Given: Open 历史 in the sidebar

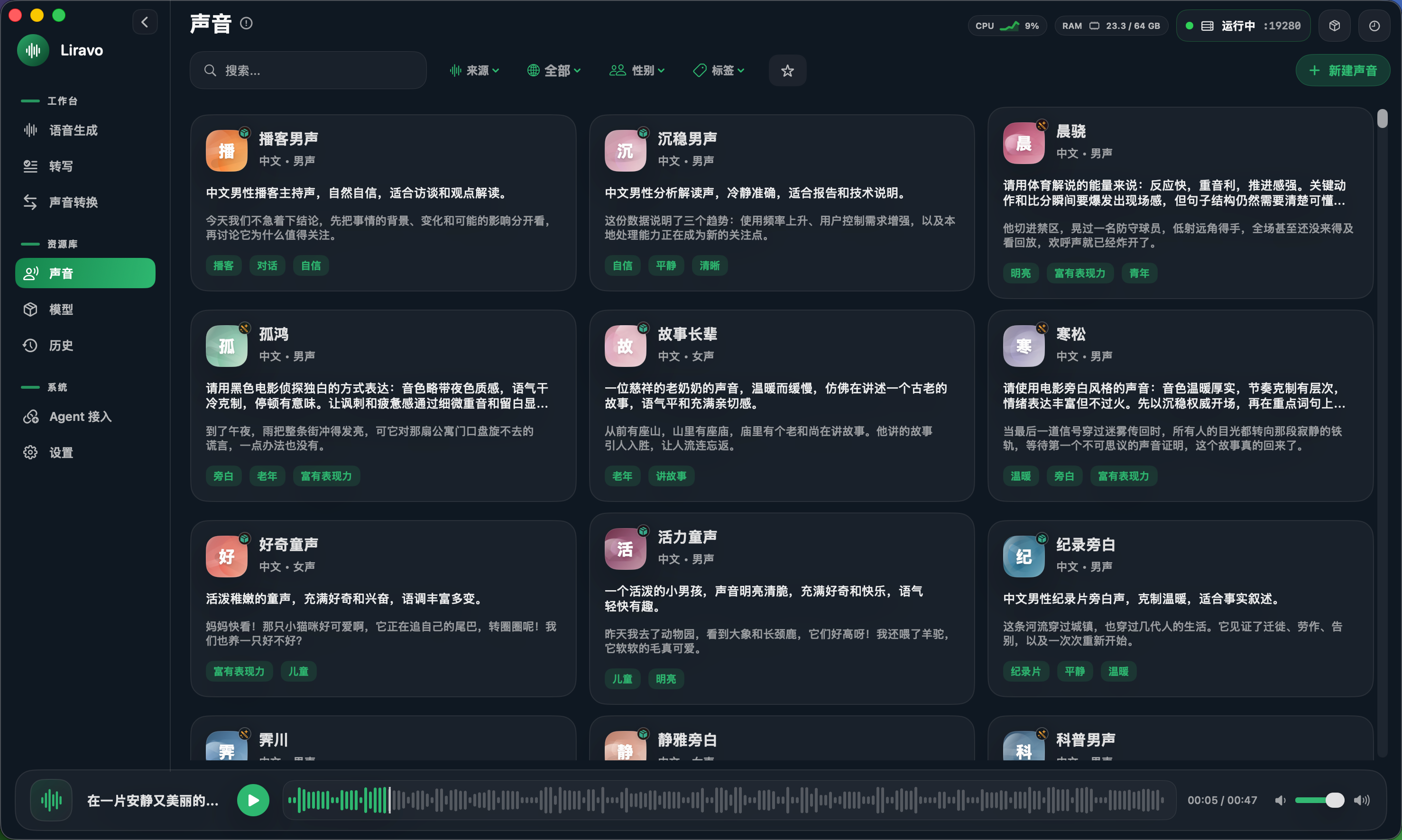Looking at the screenshot, I should (x=85, y=345).
